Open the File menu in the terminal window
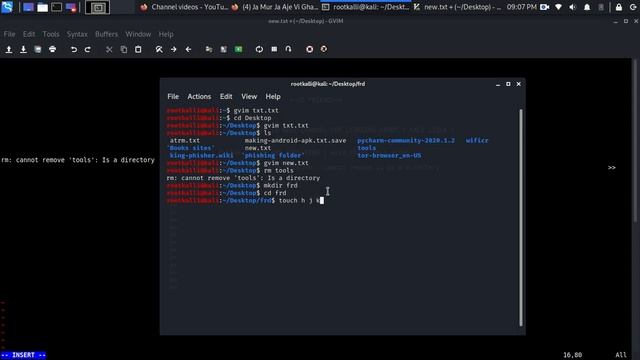This screenshot has height=360, width=640. tap(173, 97)
